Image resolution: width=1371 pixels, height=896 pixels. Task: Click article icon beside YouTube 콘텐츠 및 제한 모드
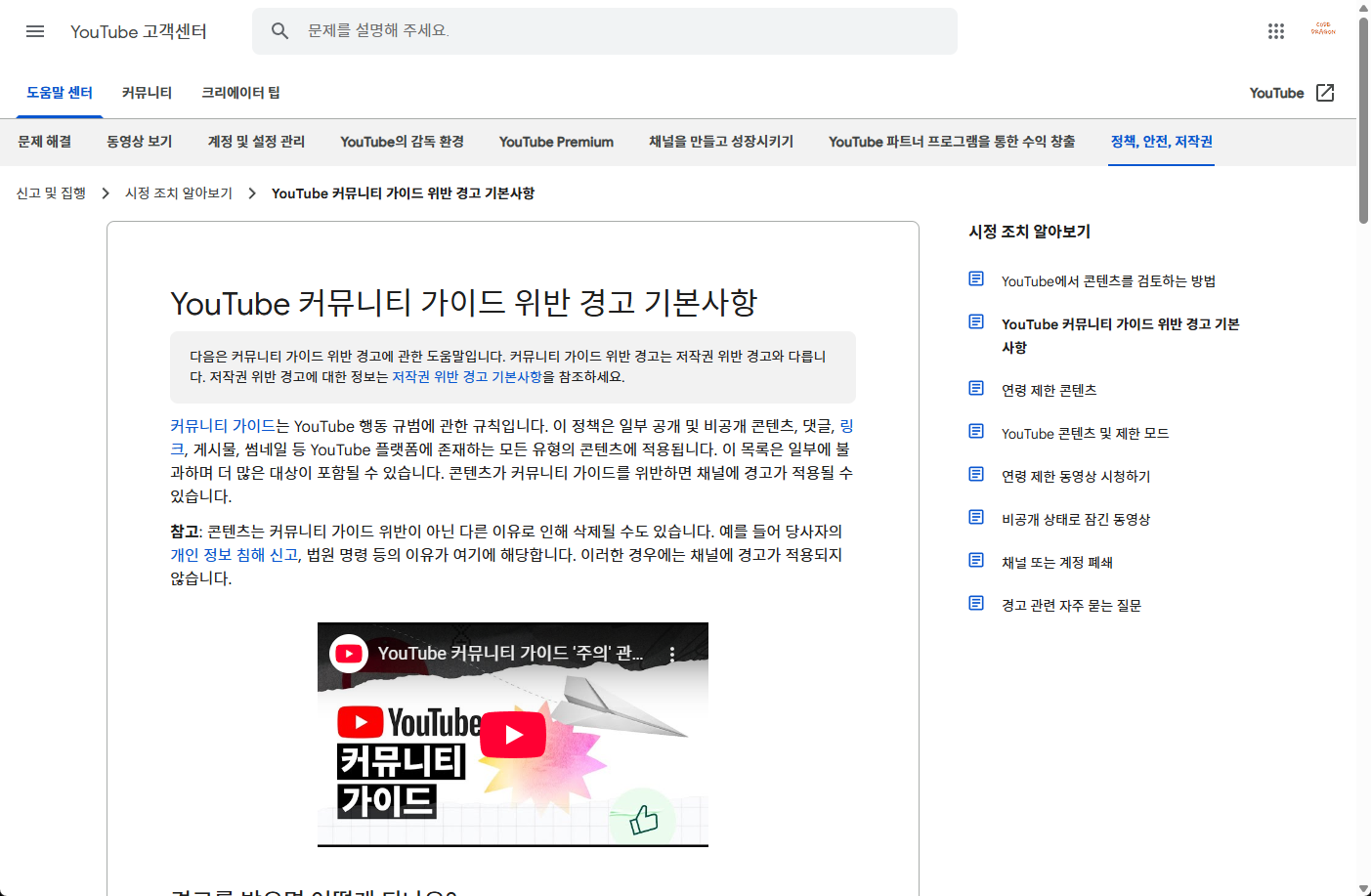click(976, 432)
